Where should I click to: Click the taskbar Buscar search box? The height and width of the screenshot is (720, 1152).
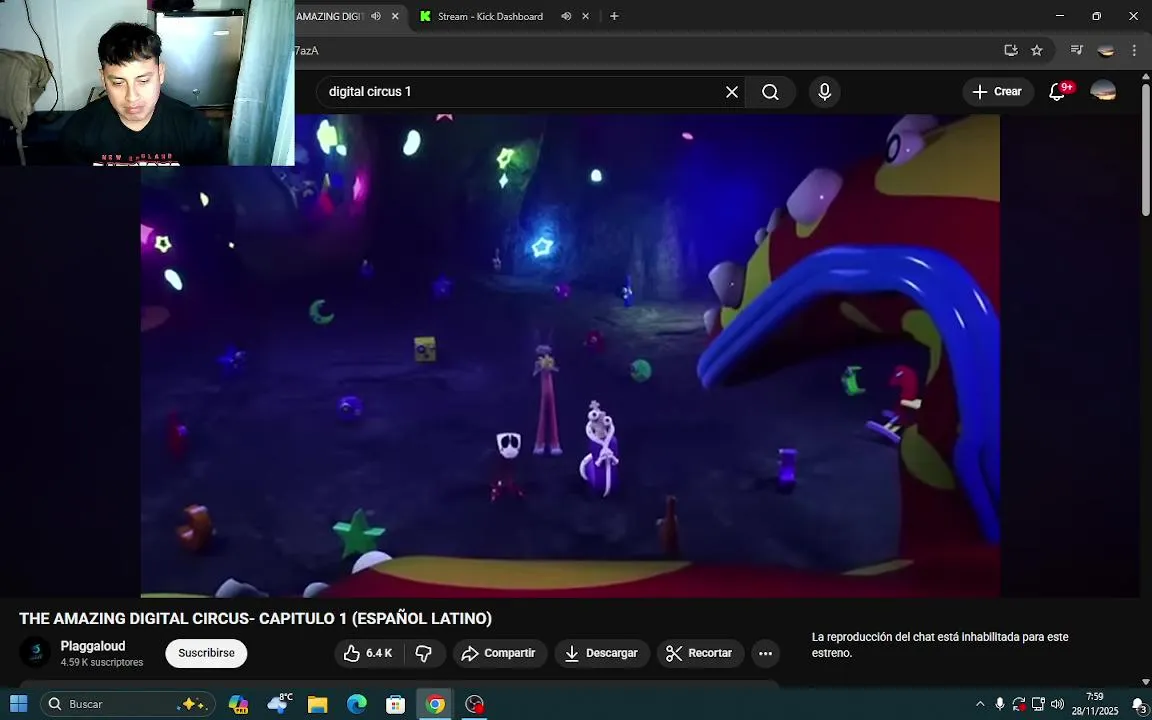[x=128, y=704]
